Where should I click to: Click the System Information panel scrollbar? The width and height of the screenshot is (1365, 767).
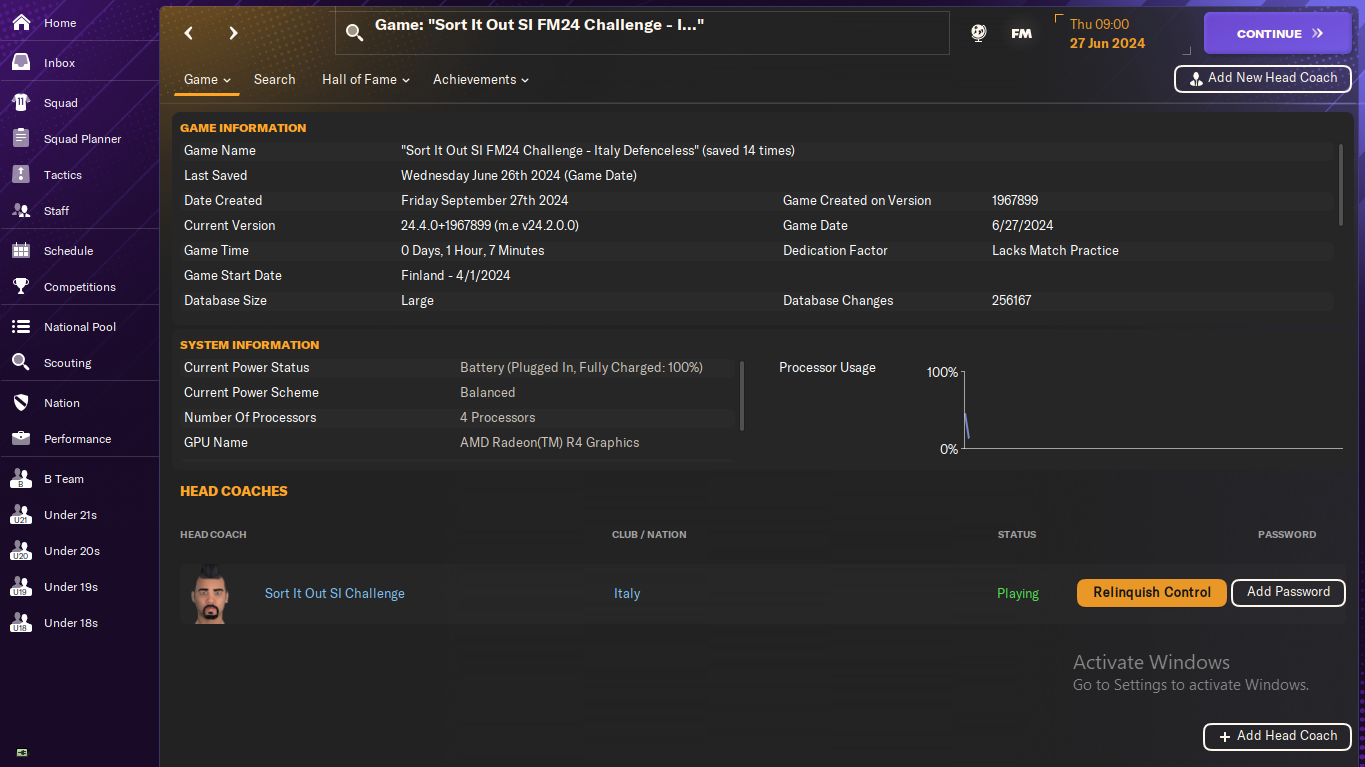click(x=742, y=396)
